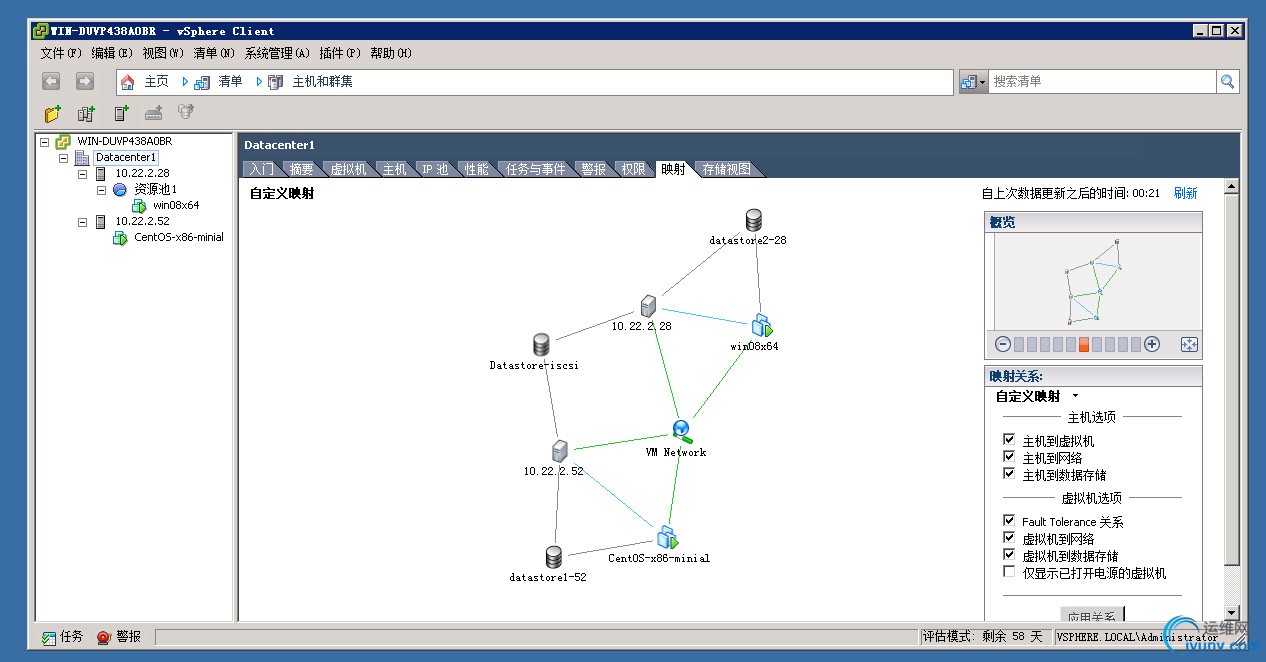Click scroll down arrow of map panel
Image resolution: width=1266 pixels, height=662 pixels.
[x=1231, y=612]
